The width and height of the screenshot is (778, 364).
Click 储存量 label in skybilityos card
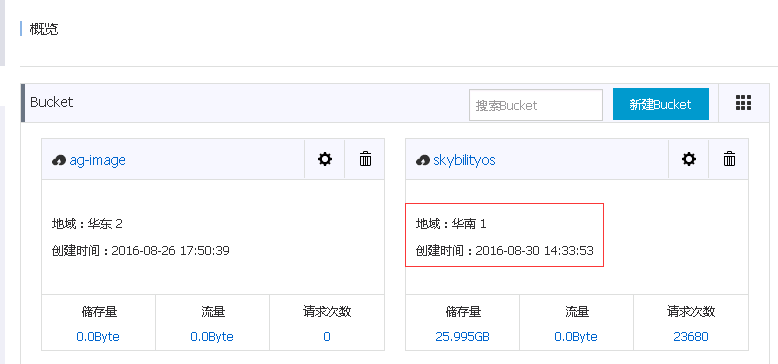(463, 312)
